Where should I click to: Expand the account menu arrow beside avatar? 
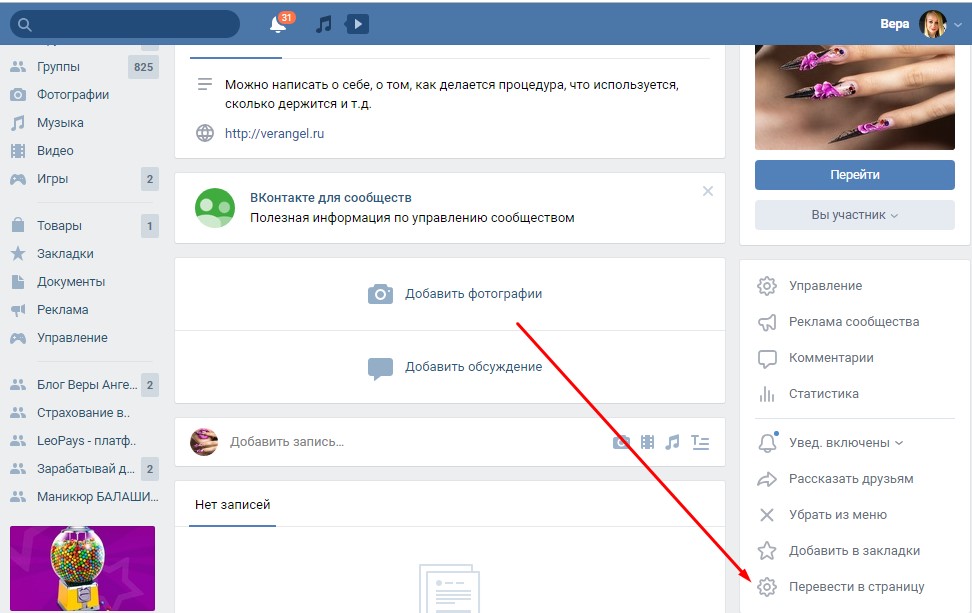(x=958, y=25)
